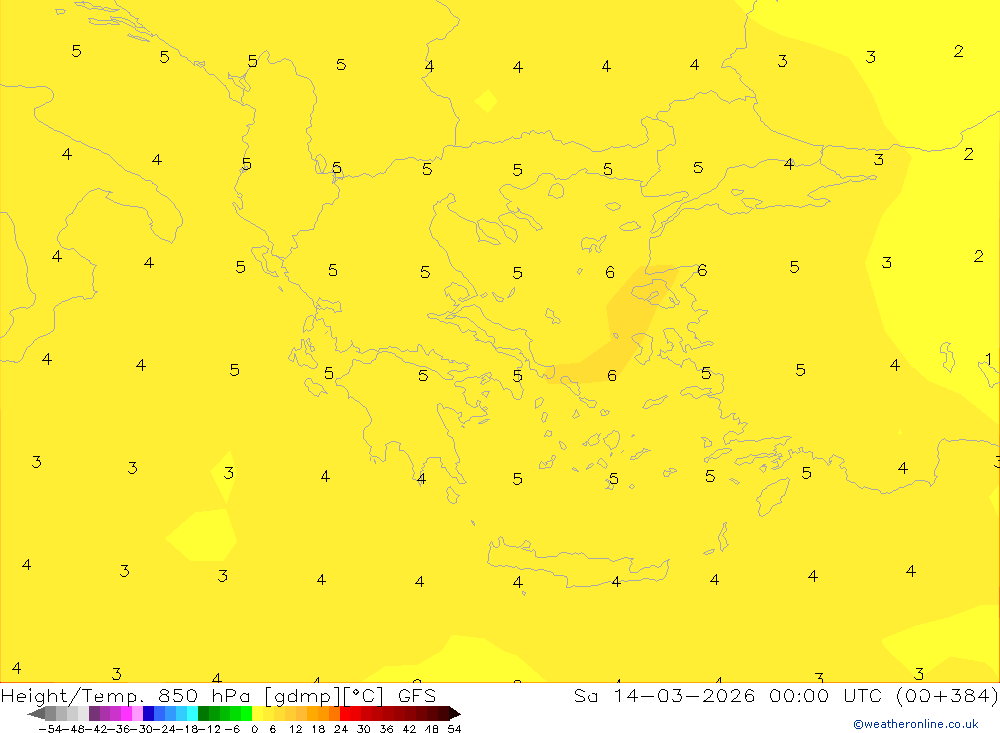Click the '42' legend scale value

tap(409, 729)
